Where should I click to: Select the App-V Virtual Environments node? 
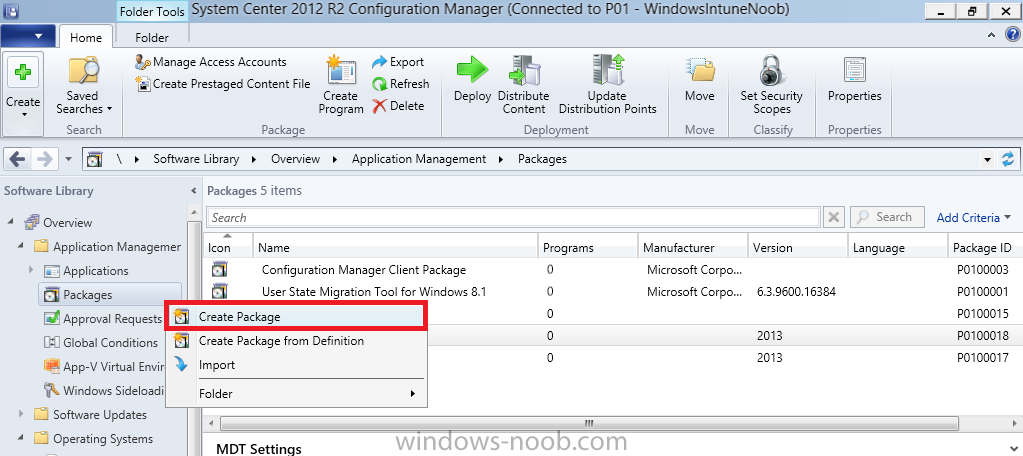click(x=102, y=366)
